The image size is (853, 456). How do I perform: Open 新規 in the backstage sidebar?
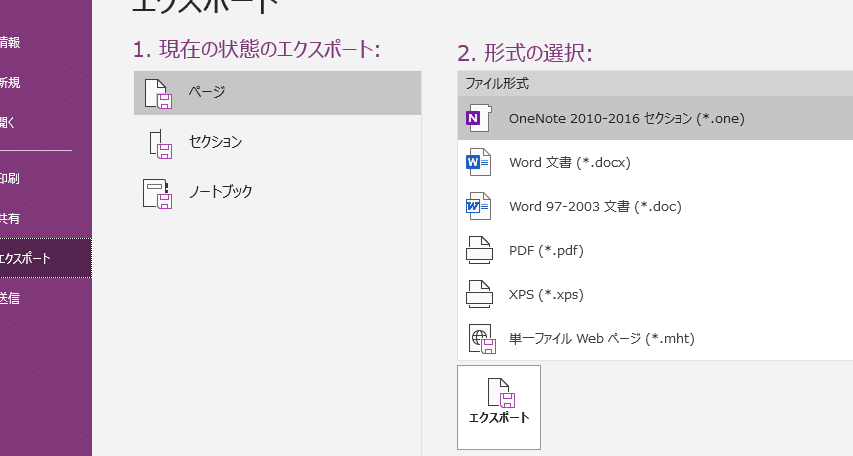click(10, 83)
